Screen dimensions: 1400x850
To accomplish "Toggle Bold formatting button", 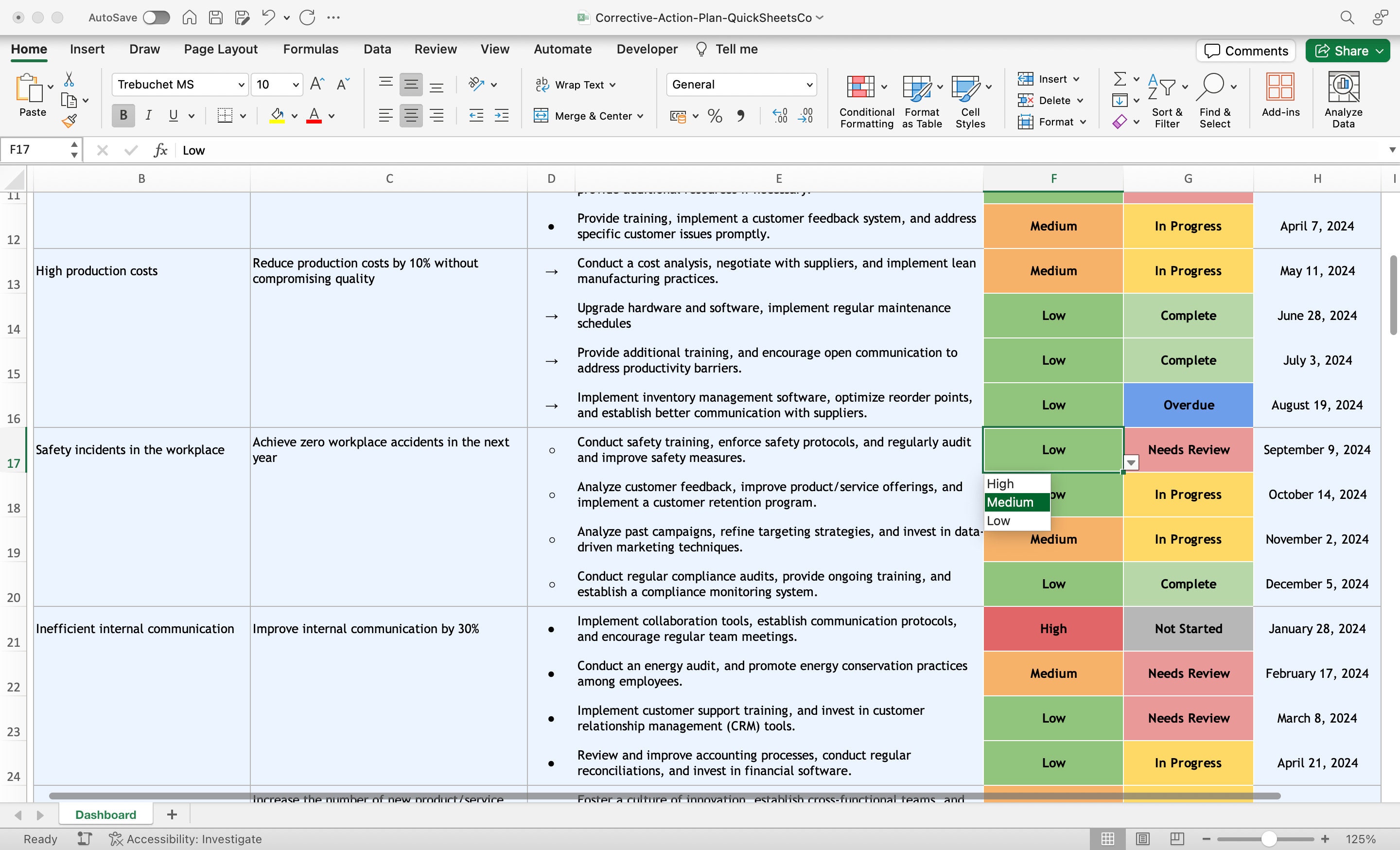I will click(123, 115).
